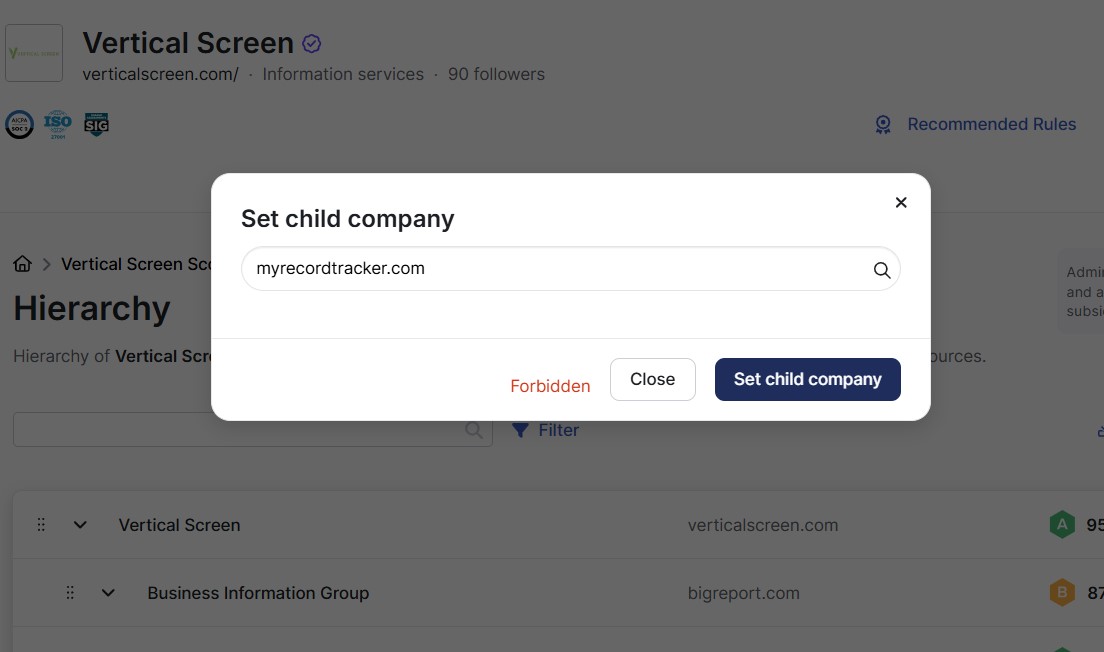Go home via the breadcrumb house icon
The image size is (1104, 652).
point(23,264)
